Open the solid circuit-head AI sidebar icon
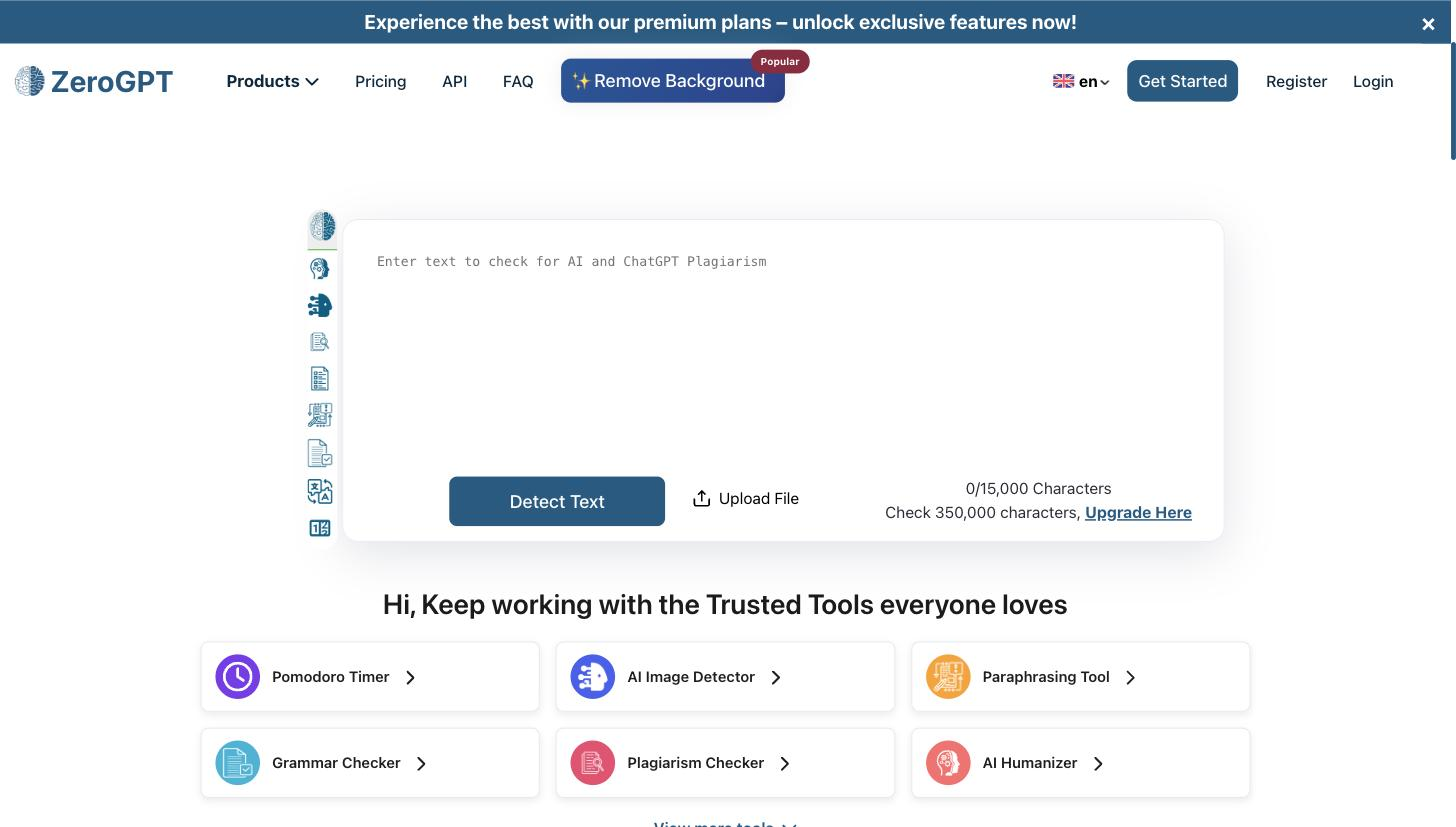This screenshot has height=827, width=1456. point(320,305)
